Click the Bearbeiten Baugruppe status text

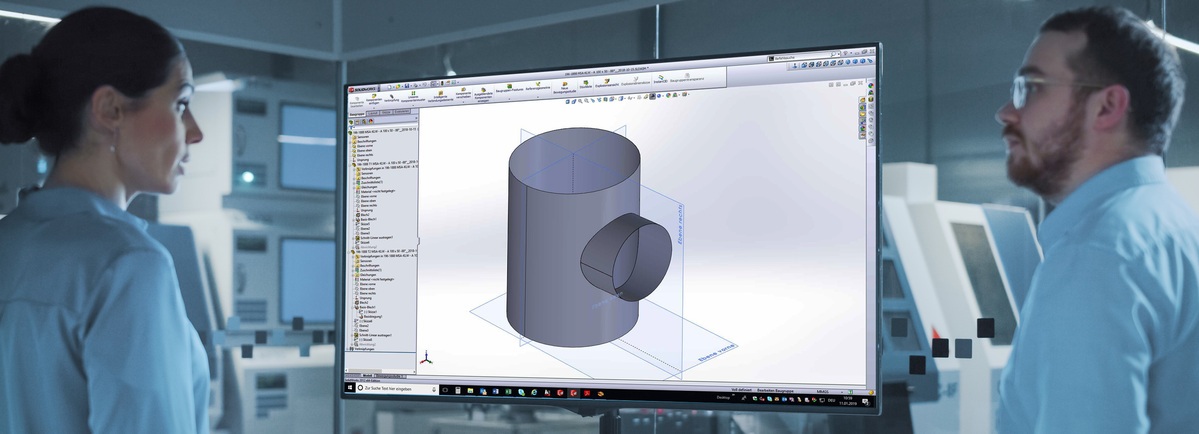coord(775,390)
